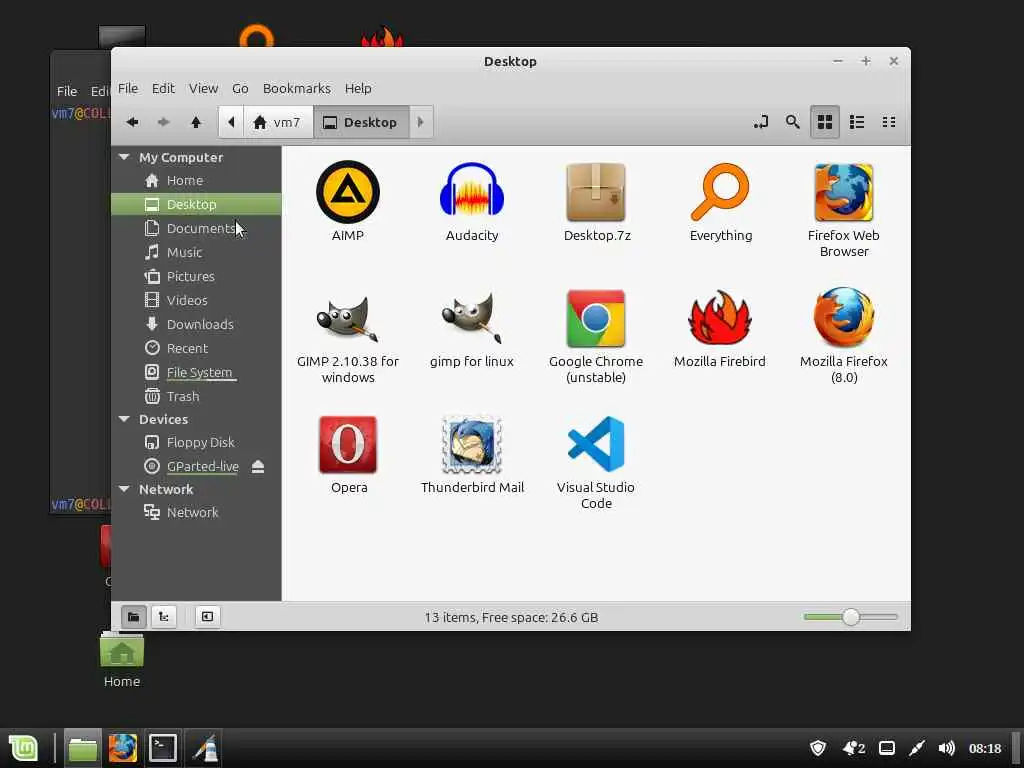Select the Desktop.7z archive file
Viewport: 1024px width, 768px height.
click(596, 192)
